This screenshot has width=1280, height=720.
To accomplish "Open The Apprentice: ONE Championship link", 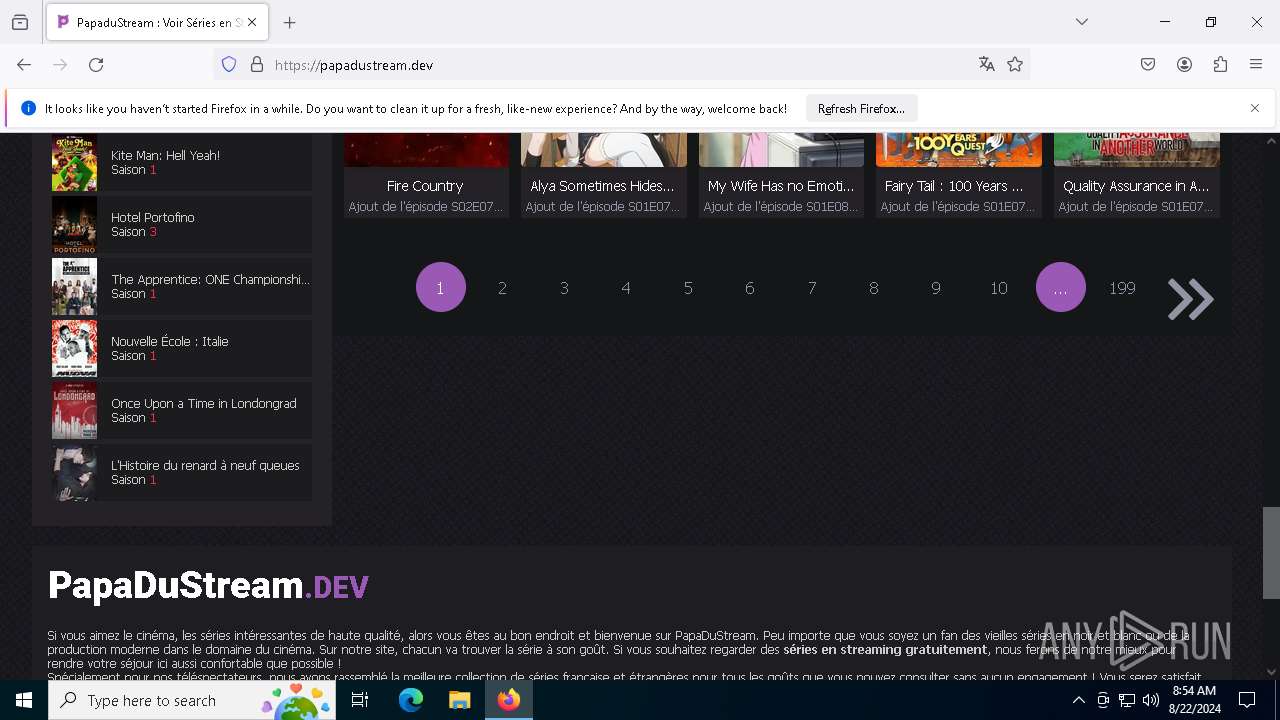I will click(210, 279).
